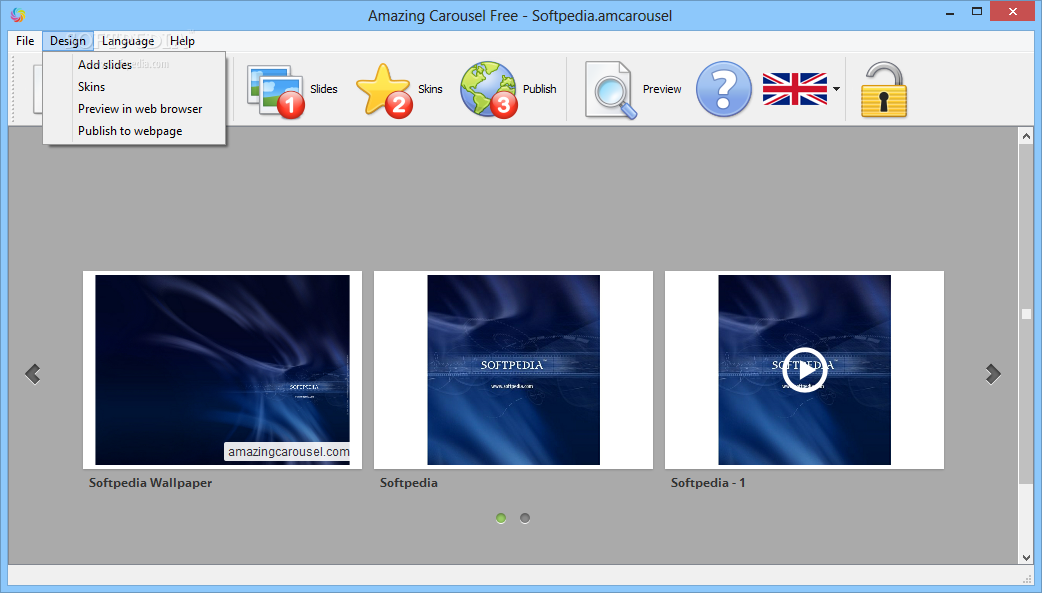
Task: Open the middle Softpedia slide thumbnail
Action: click(513, 370)
